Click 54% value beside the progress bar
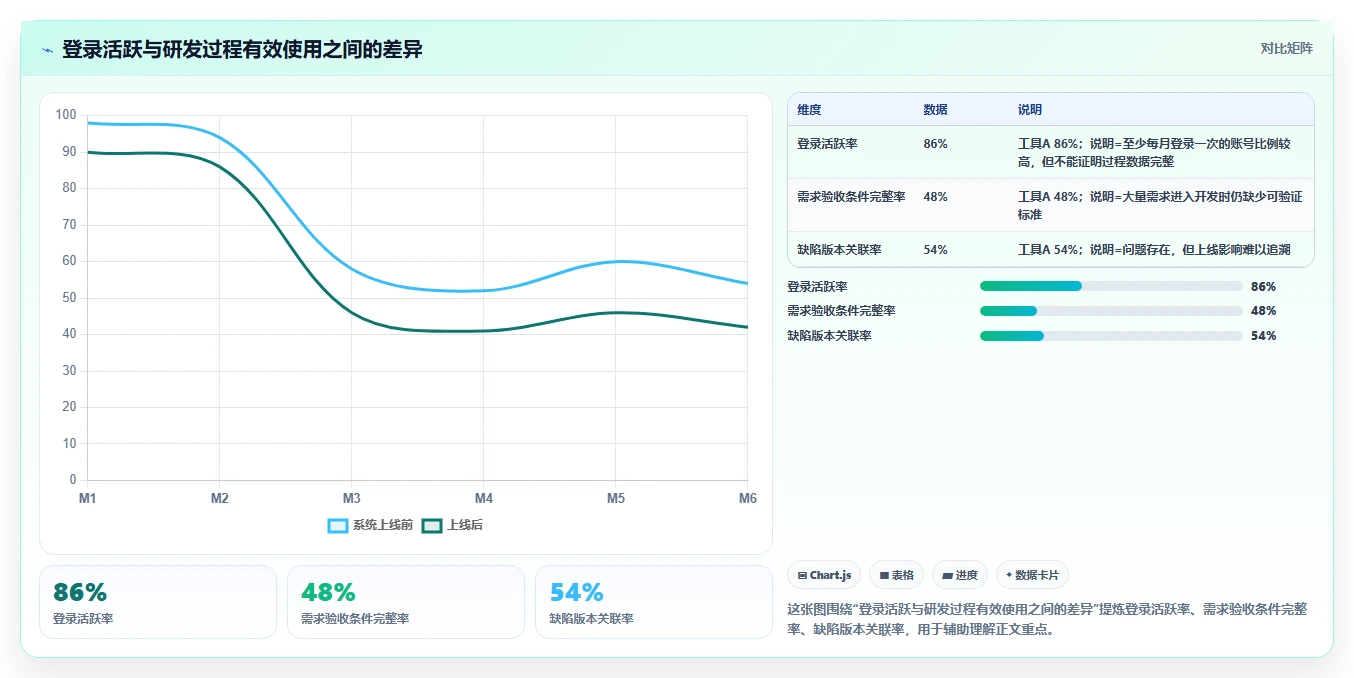Image resolution: width=1354 pixels, height=678 pixels. 1263,336
